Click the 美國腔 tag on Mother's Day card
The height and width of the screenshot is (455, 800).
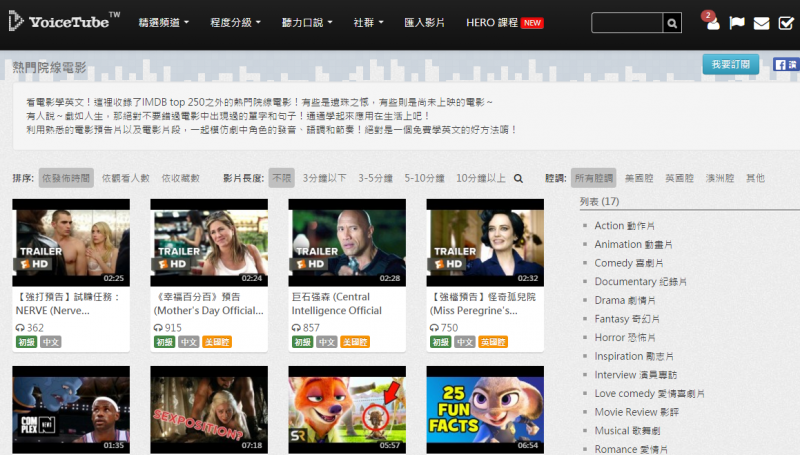[217, 342]
